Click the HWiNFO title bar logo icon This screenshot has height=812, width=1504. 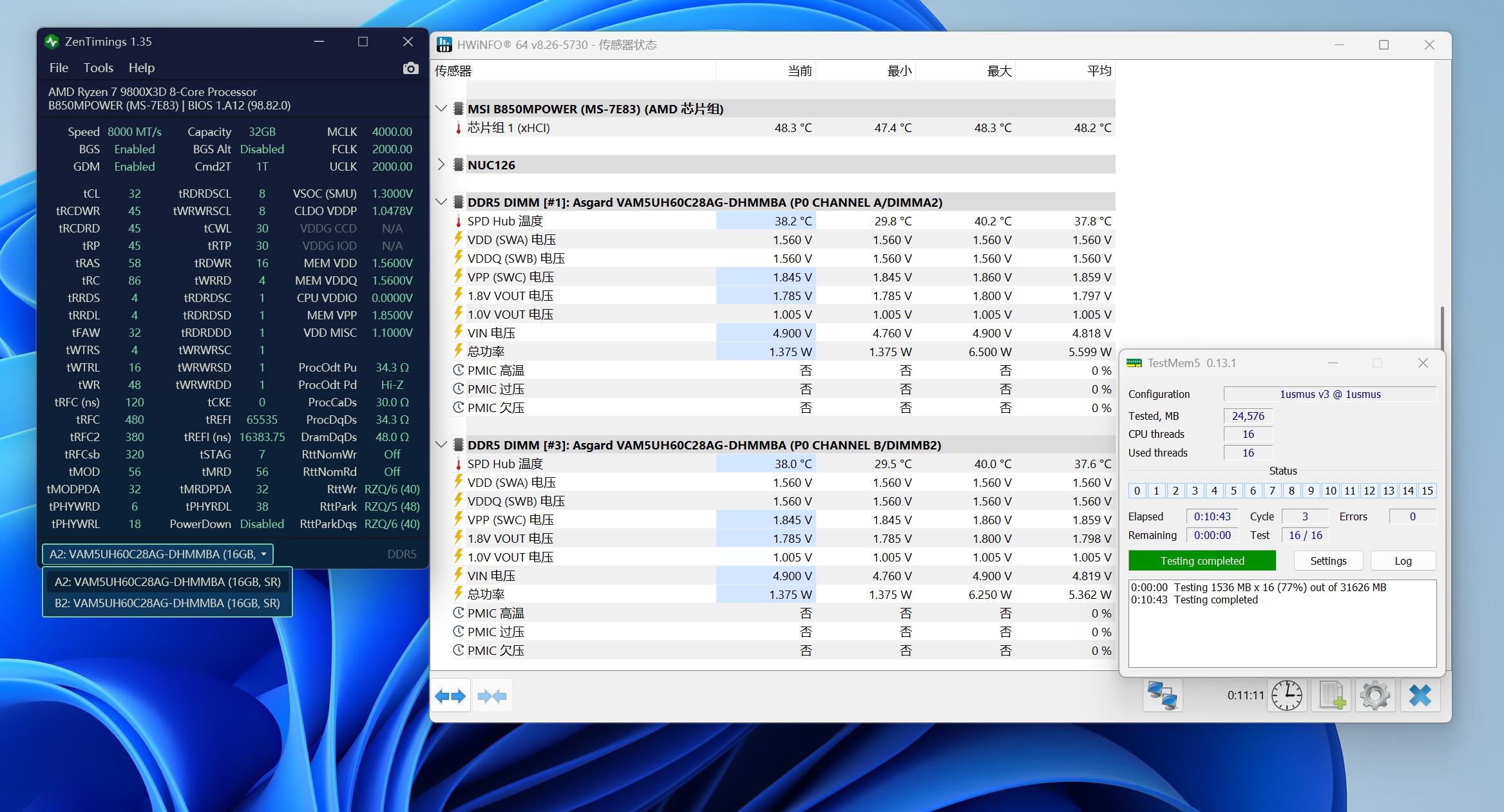coord(445,44)
